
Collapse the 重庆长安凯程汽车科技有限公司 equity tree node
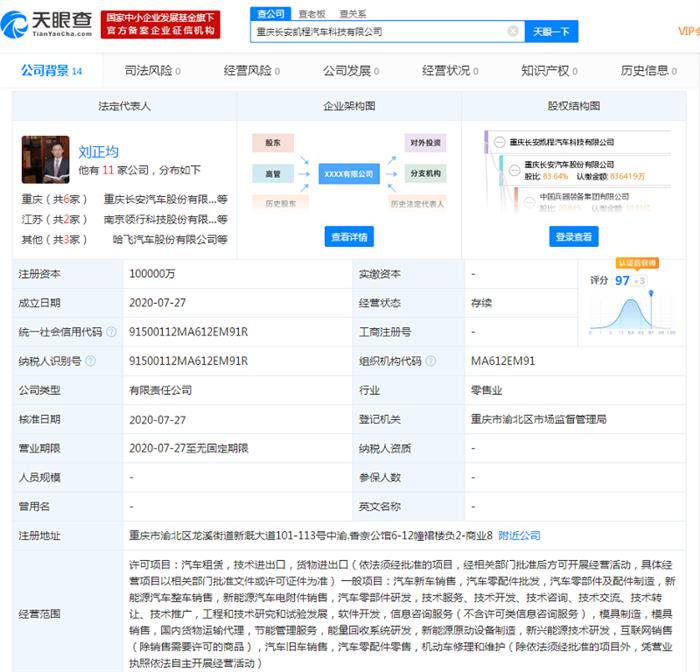(500, 142)
